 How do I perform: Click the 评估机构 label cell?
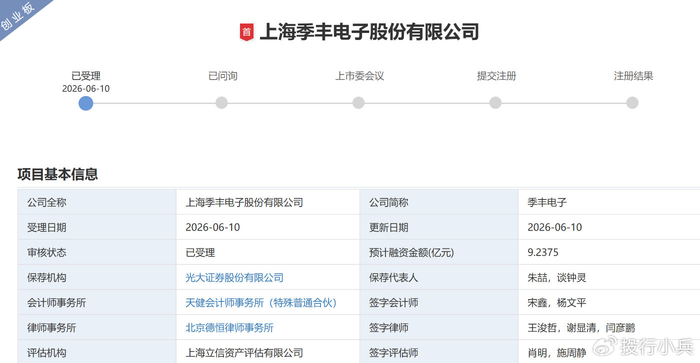97,351
